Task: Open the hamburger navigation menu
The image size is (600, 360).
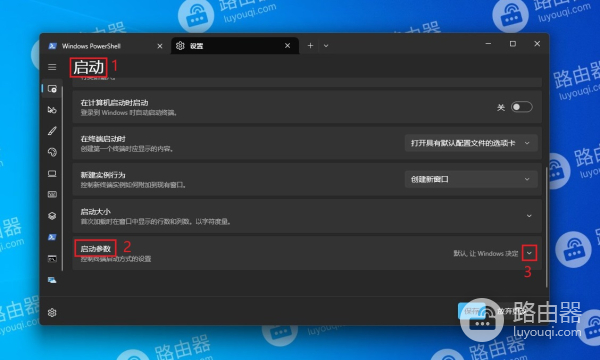Action: point(52,67)
